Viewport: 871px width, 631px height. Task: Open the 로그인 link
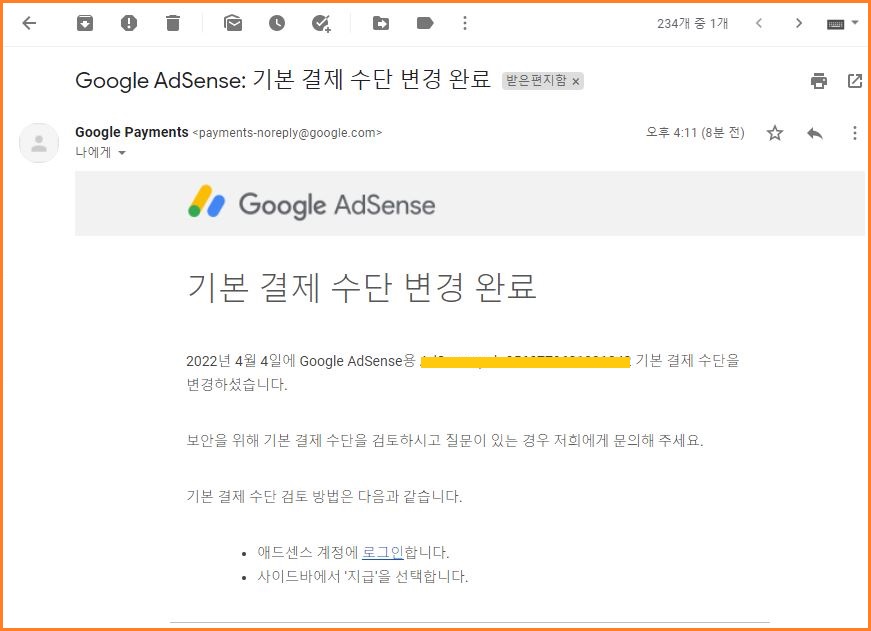click(383, 552)
